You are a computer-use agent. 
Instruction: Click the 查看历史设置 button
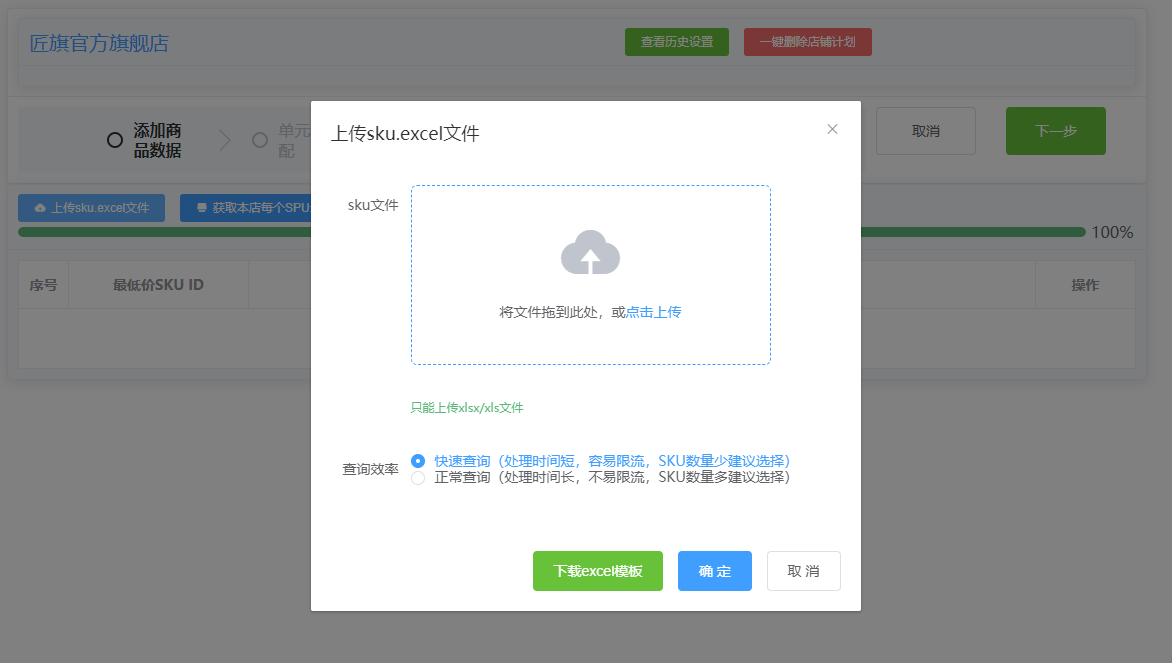(676, 42)
